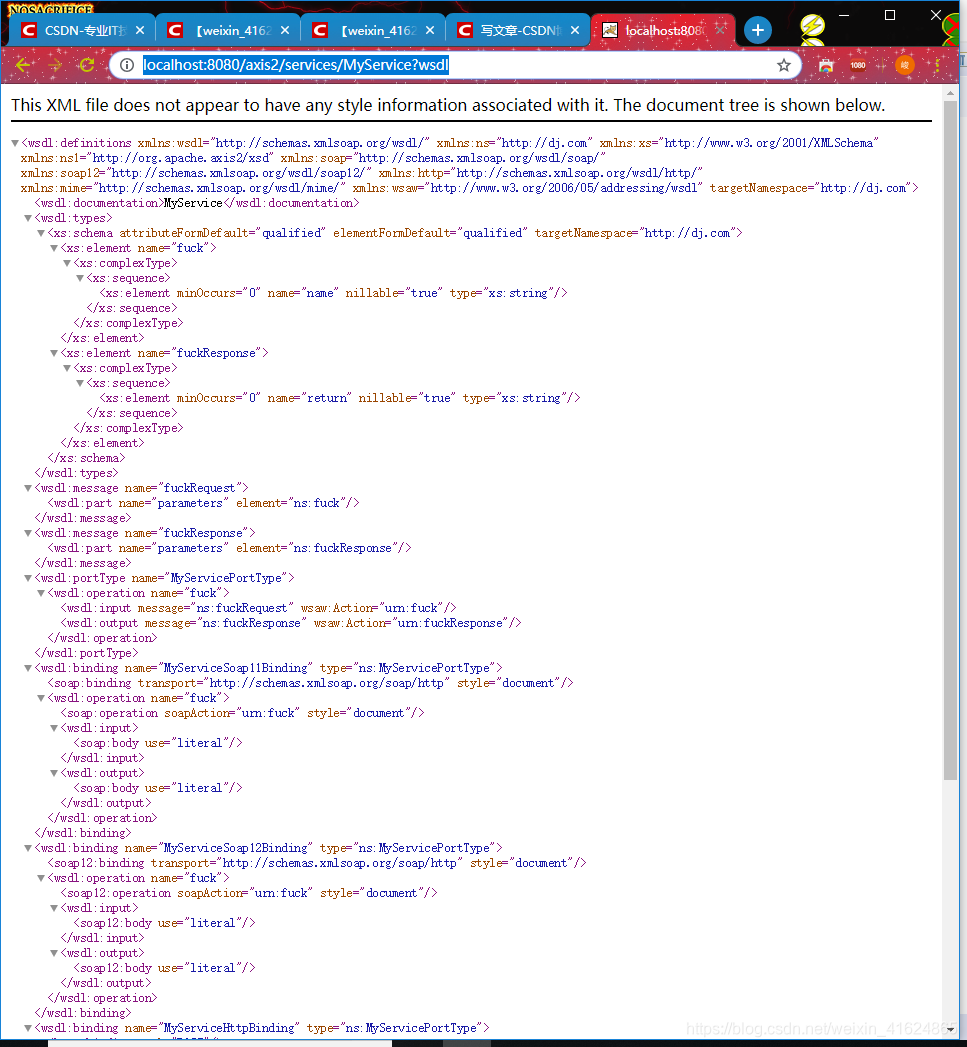Close the CSDN-专业IT tab
Screen dimensions: 967x1047
pyautogui.click(x=140, y=30)
